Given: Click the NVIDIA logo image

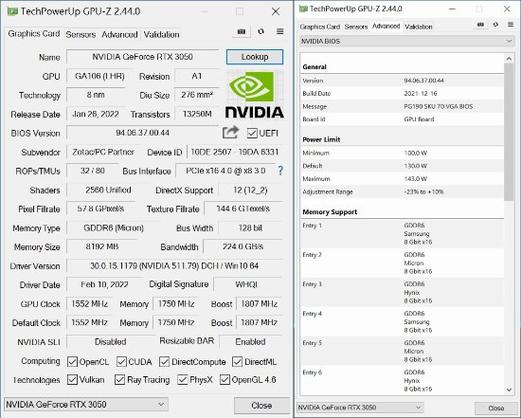Looking at the screenshot, I should (x=254, y=95).
